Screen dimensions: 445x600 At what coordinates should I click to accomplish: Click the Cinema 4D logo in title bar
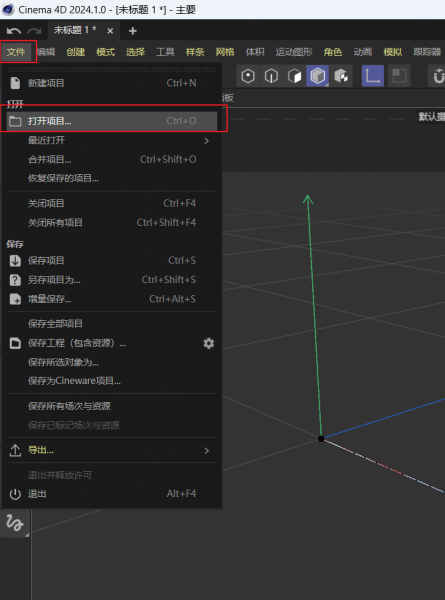(8, 10)
